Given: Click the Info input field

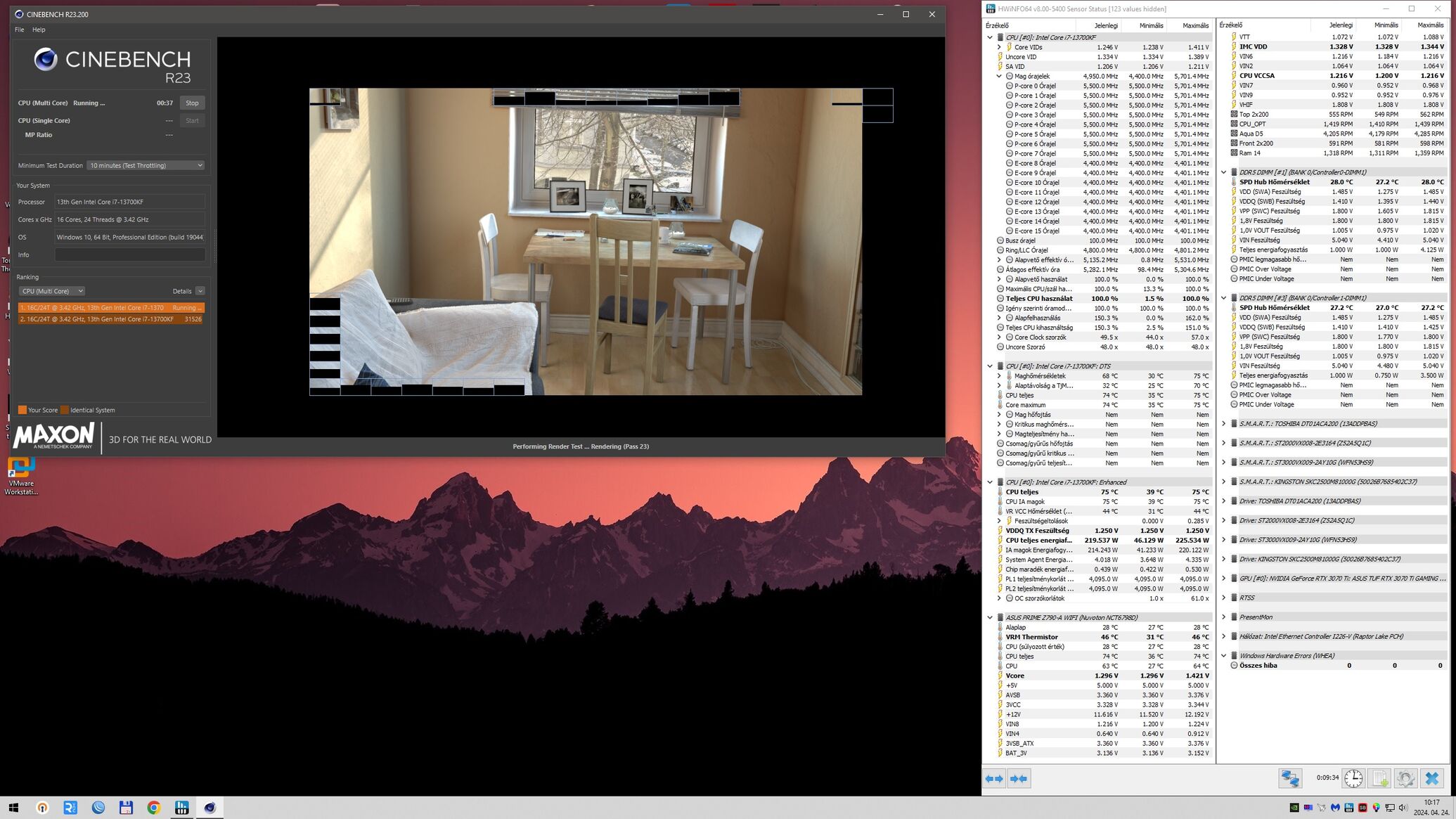Looking at the screenshot, I should (130, 254).
